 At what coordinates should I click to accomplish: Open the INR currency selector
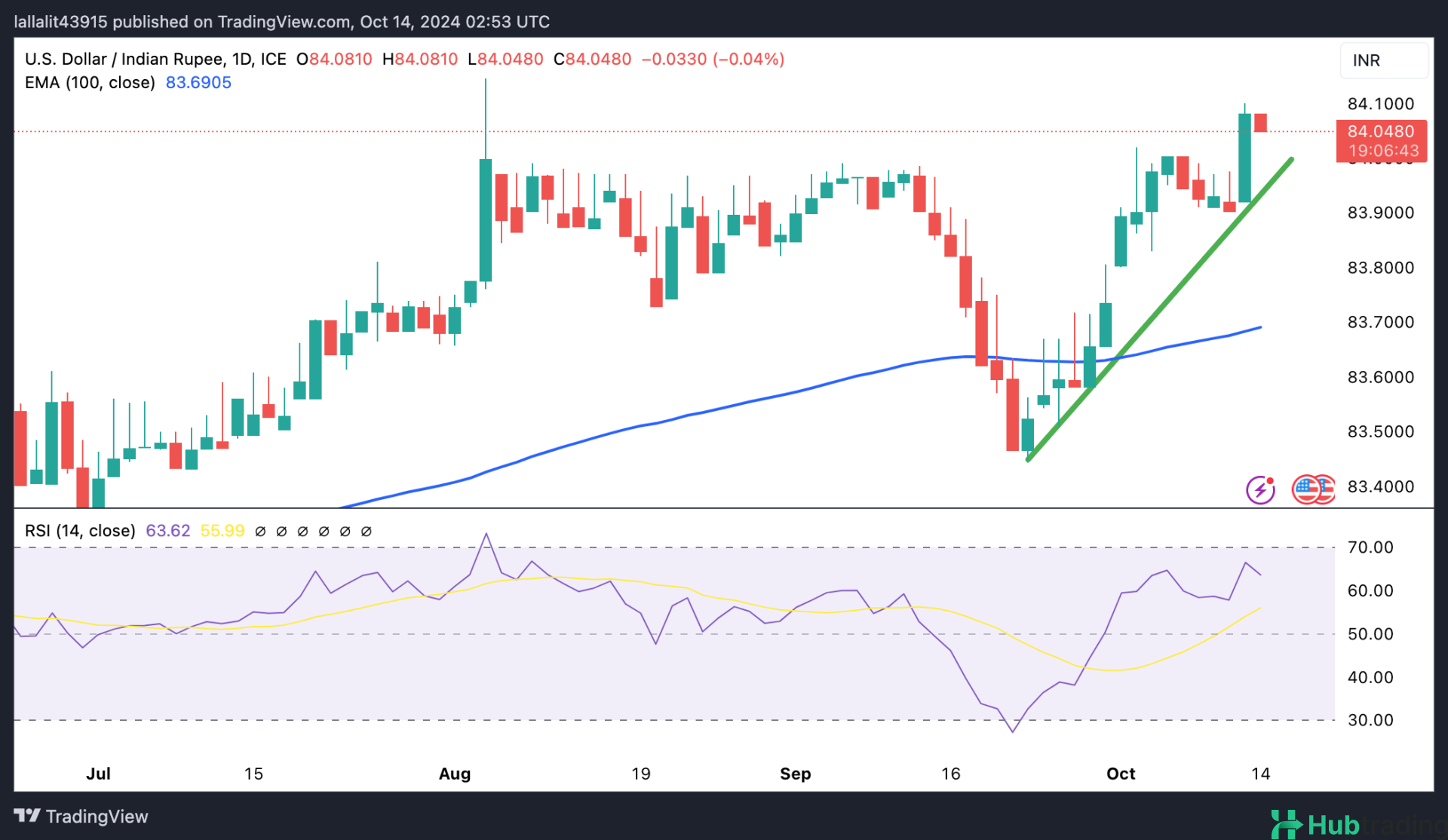coord(1382,60)
